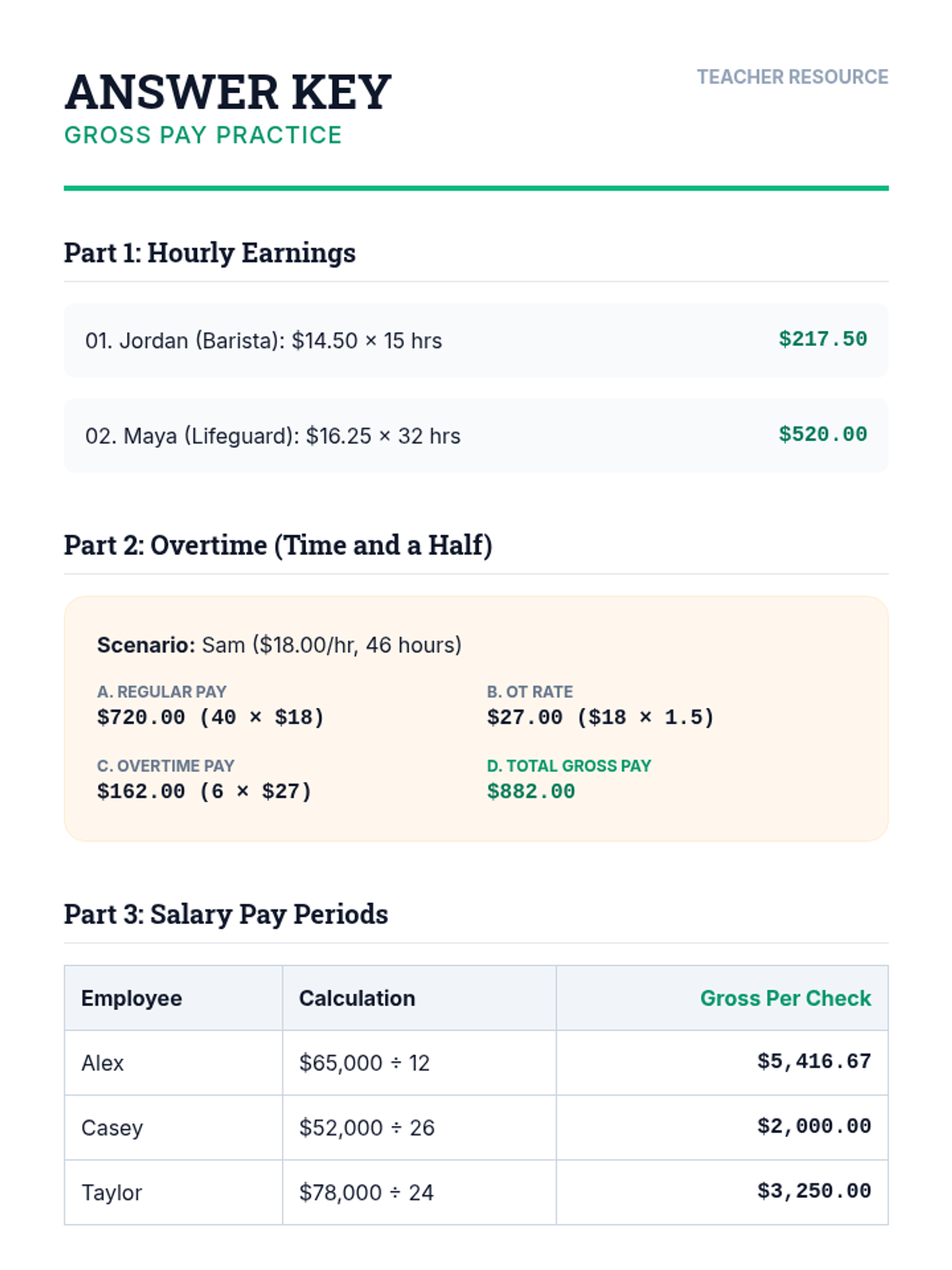
Task: Click the GROSS PAY PRACTICE subtitle
Action: pos(203,136)
